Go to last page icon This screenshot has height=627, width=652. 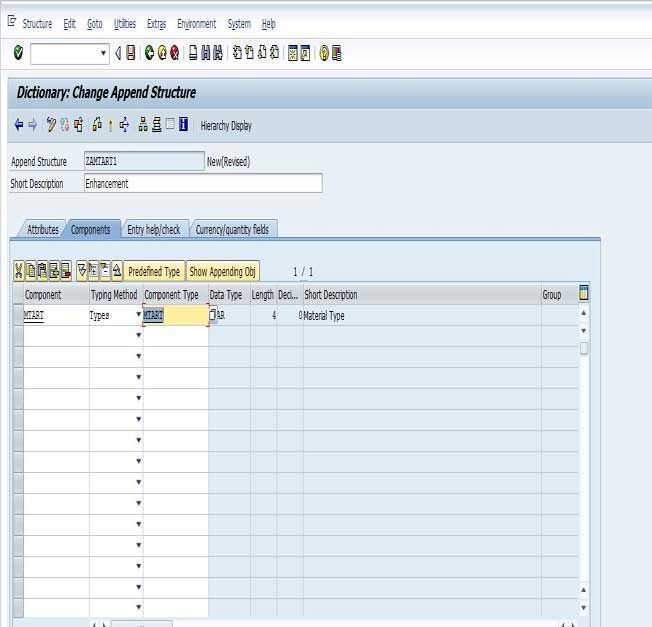pyautogui.click(x=274, y=53)
